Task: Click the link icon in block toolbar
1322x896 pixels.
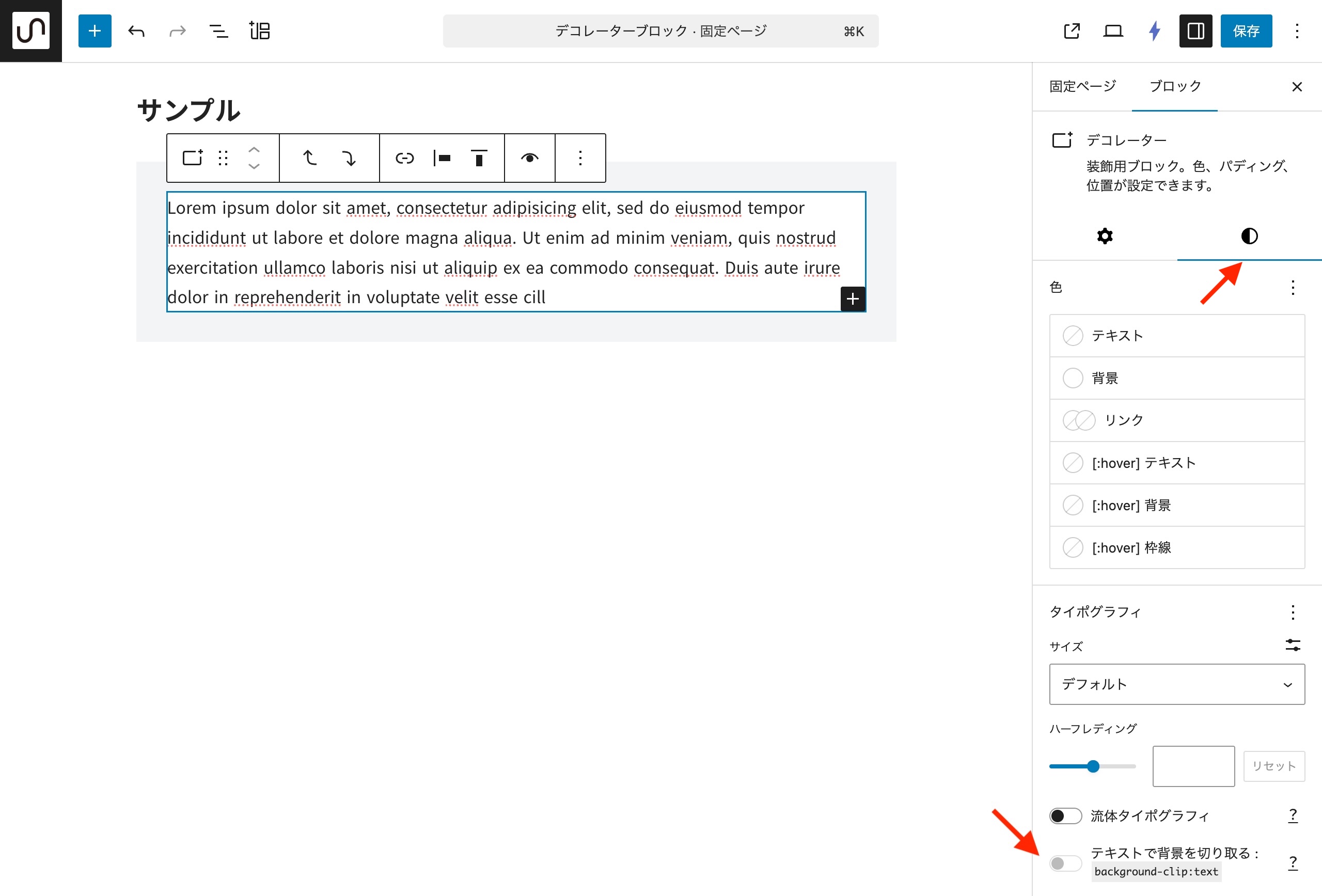Action: pyautogui.click(x=404, y=158)
